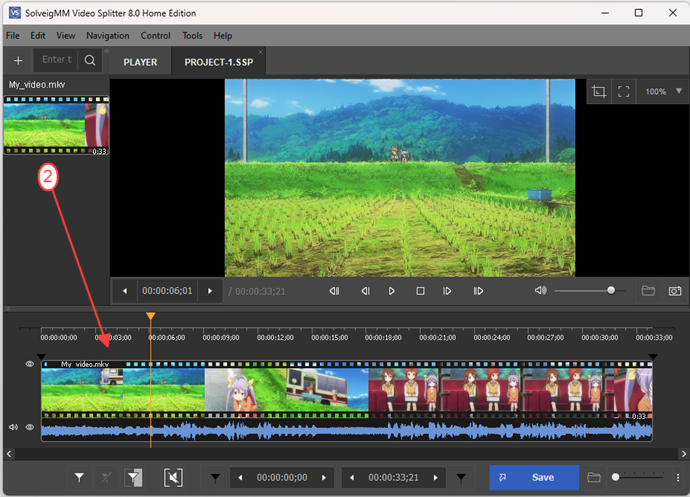This screenshot has height=497, width=690.
Task: Open the View menu
Action: 66,36
